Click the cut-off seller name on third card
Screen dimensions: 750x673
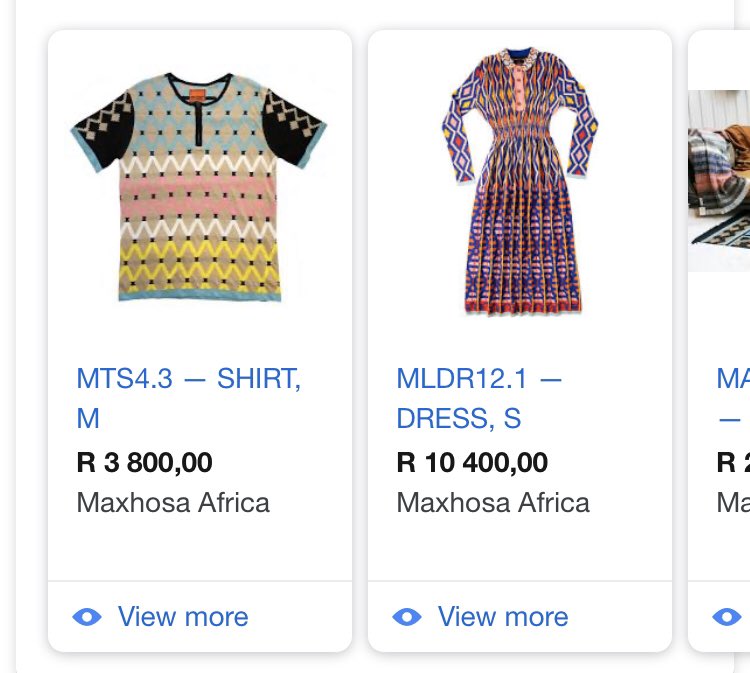tap(733, 503)
